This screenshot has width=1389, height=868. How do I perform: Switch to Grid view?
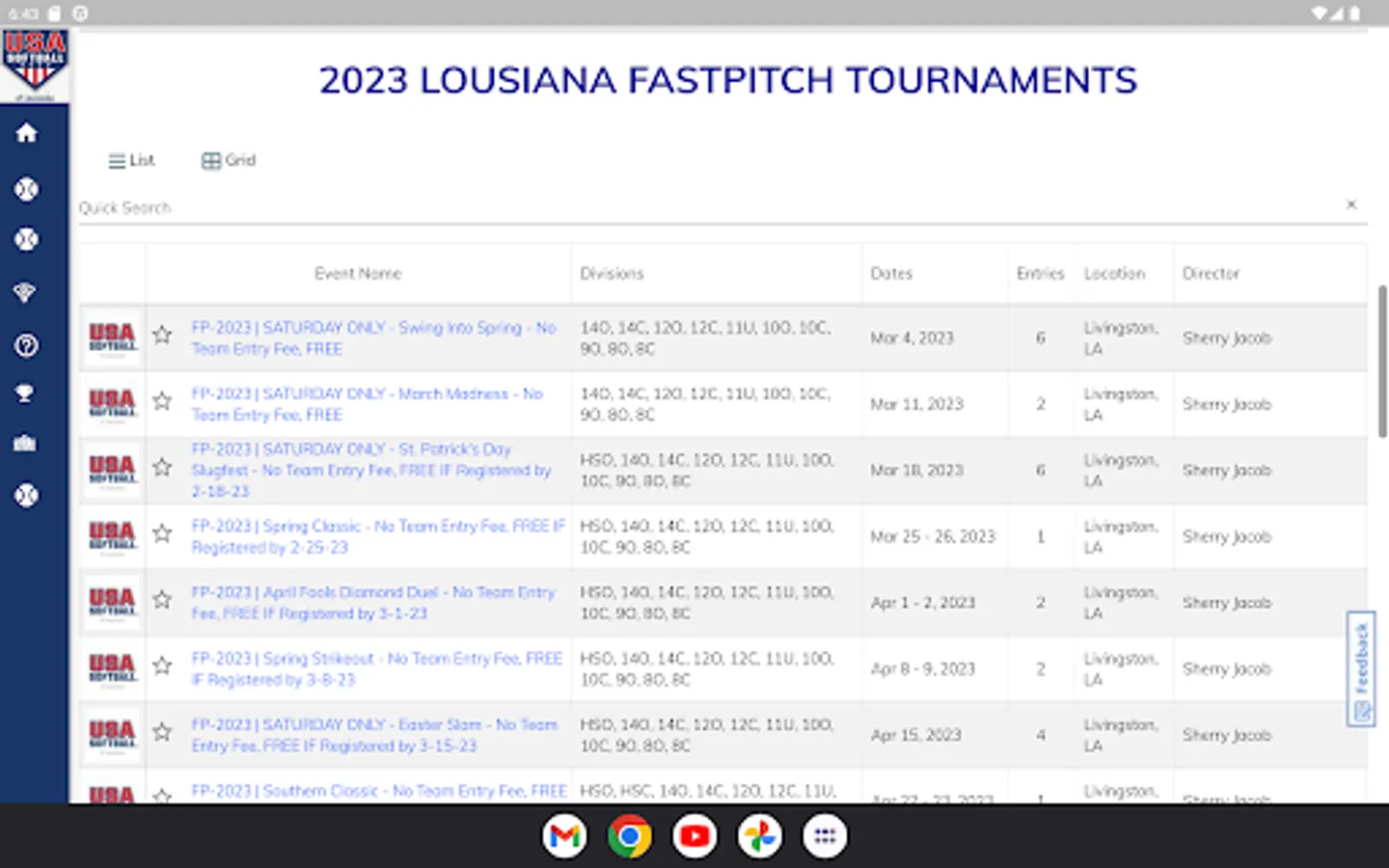tap(228, 160)
